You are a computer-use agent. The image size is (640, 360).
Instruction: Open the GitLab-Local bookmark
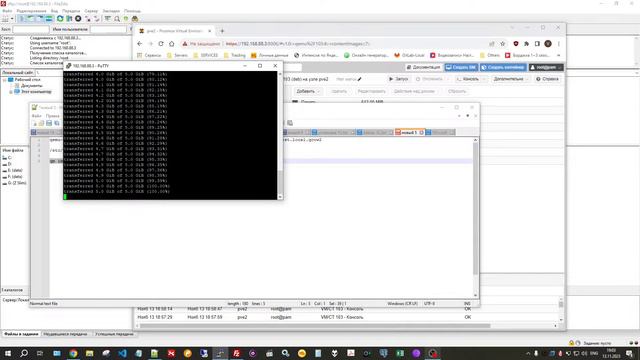pos(409,55)
